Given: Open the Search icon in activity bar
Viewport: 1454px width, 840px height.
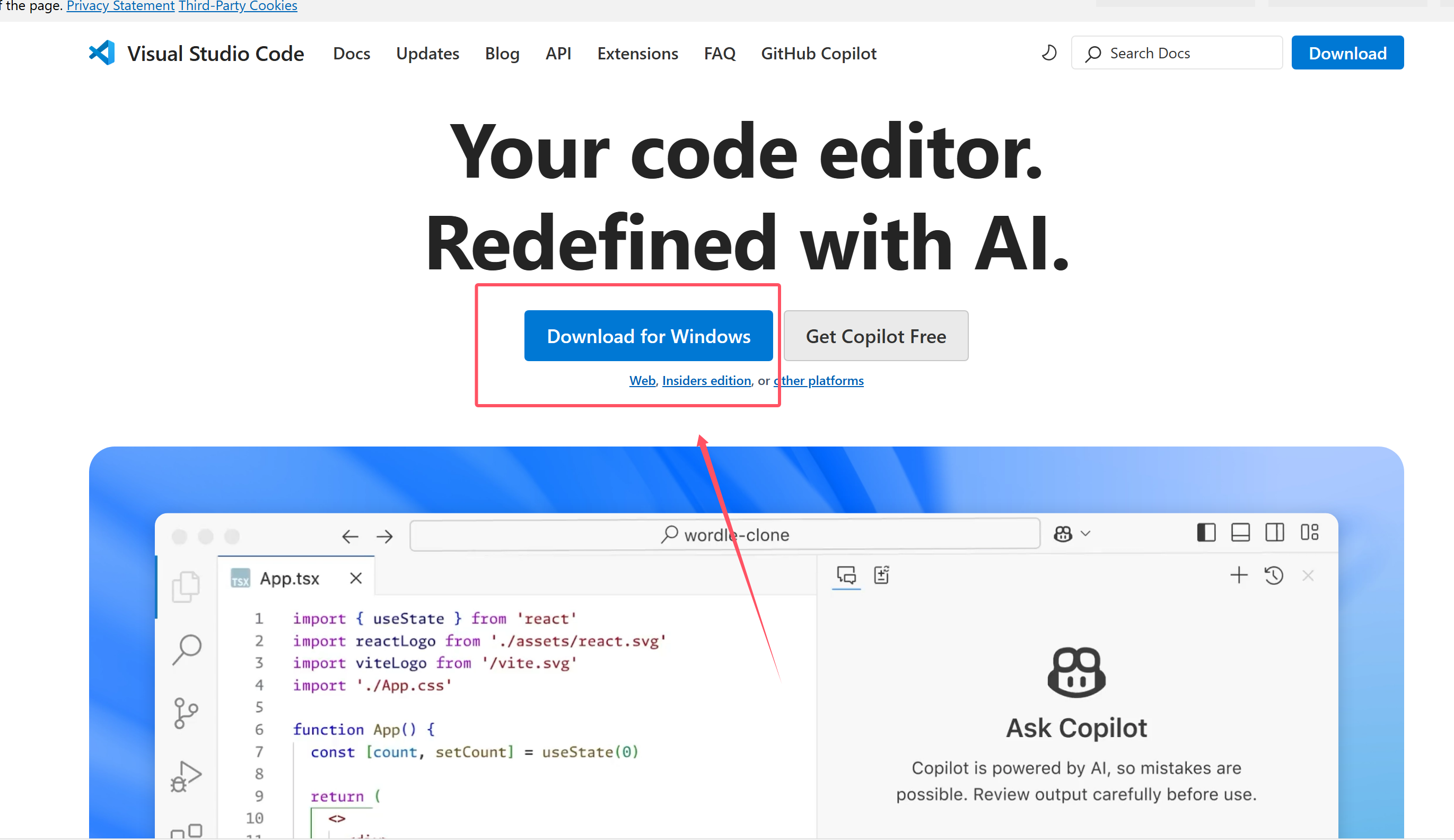Looking at the screenshot, I should click(x=186, y=650).
